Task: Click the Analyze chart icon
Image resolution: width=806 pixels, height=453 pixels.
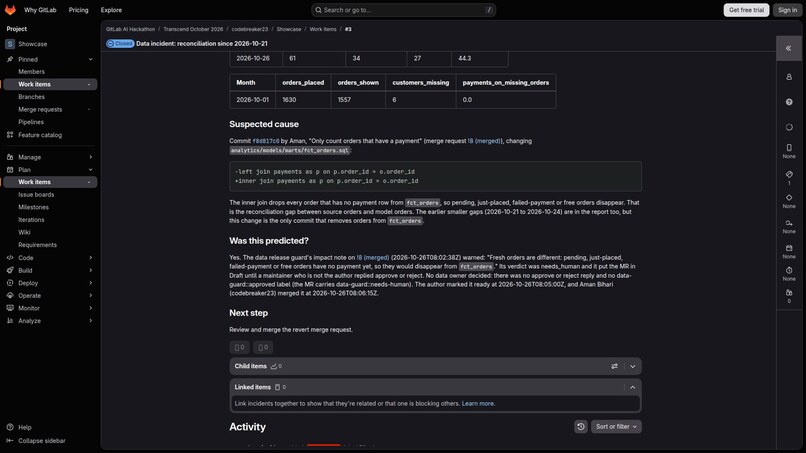Action: pos(10,321)
